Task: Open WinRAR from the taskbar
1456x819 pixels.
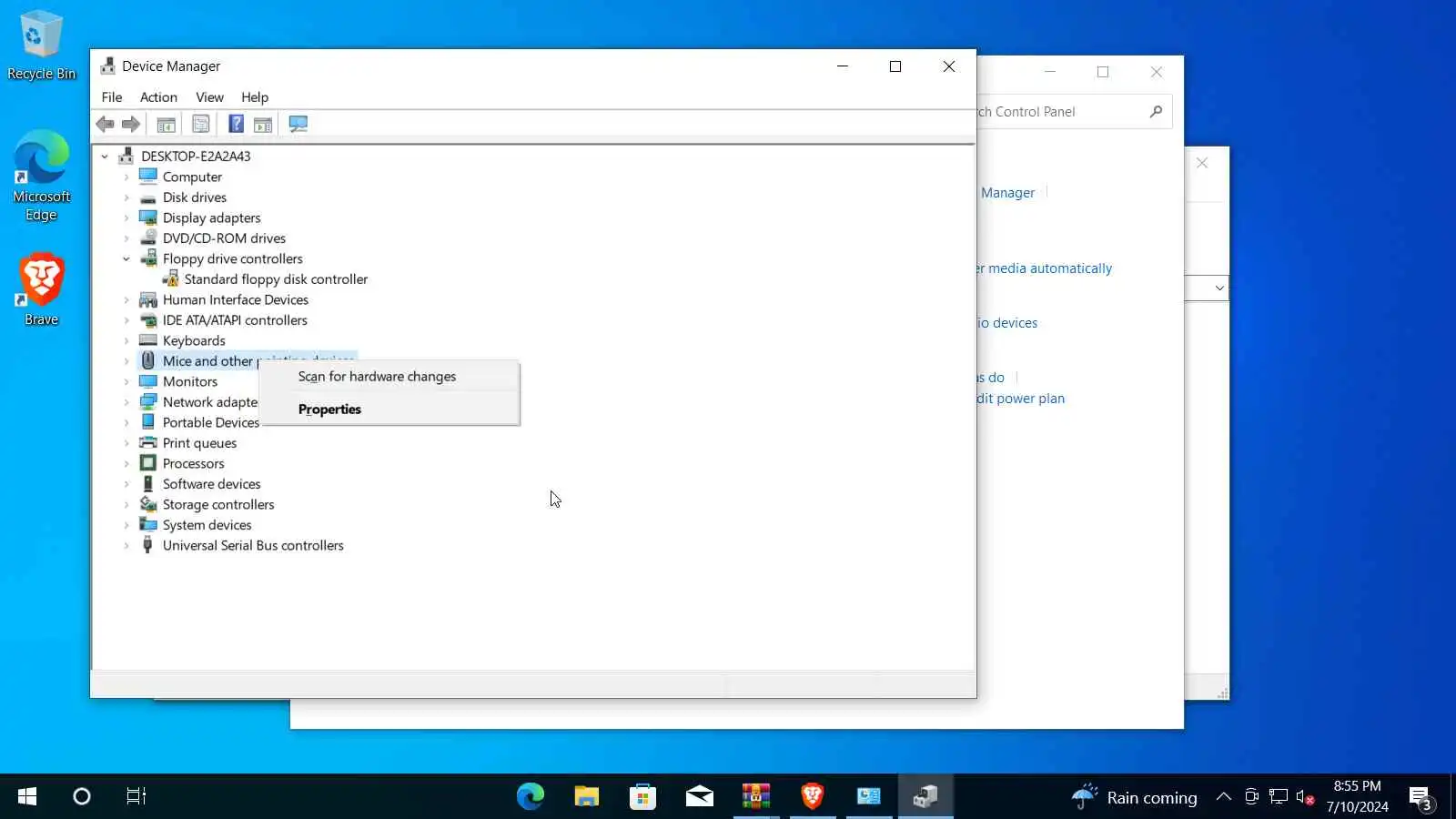Action: [756, 796]
